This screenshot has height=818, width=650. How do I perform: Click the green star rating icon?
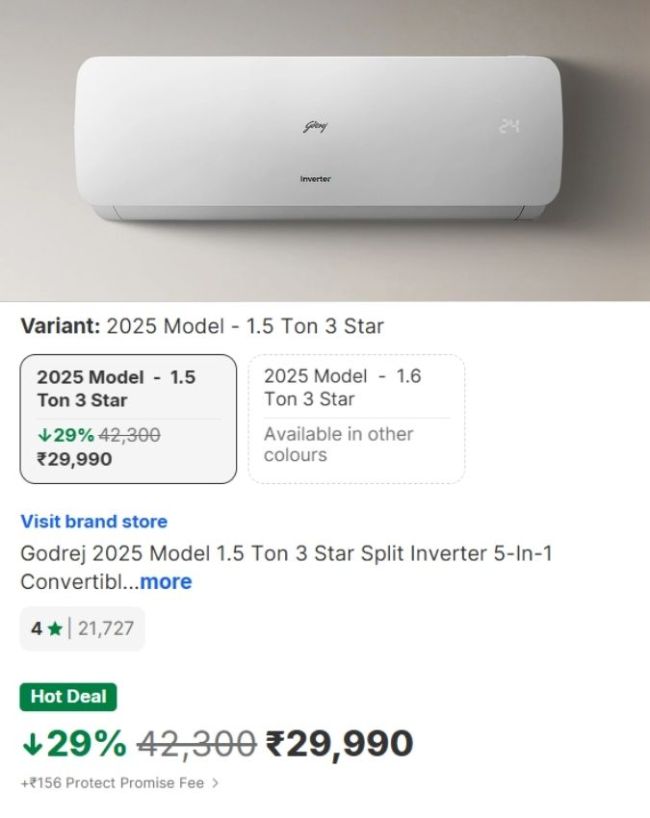point(53,629)
